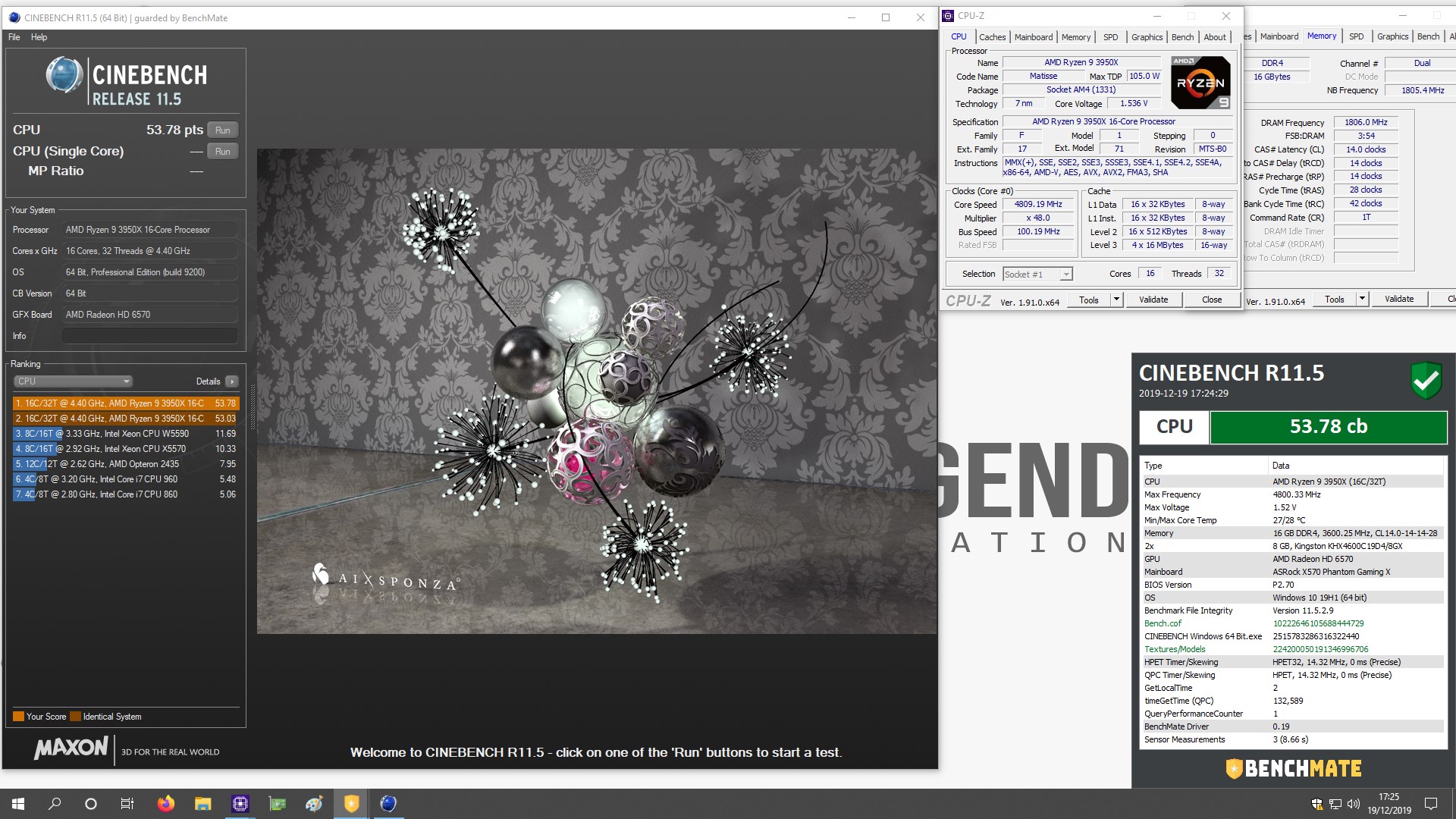Click the Ryzen 9 logo in CPU-Z
Image resolution: width=1456 pixels, height=819 pixels.
point(1200,83)
